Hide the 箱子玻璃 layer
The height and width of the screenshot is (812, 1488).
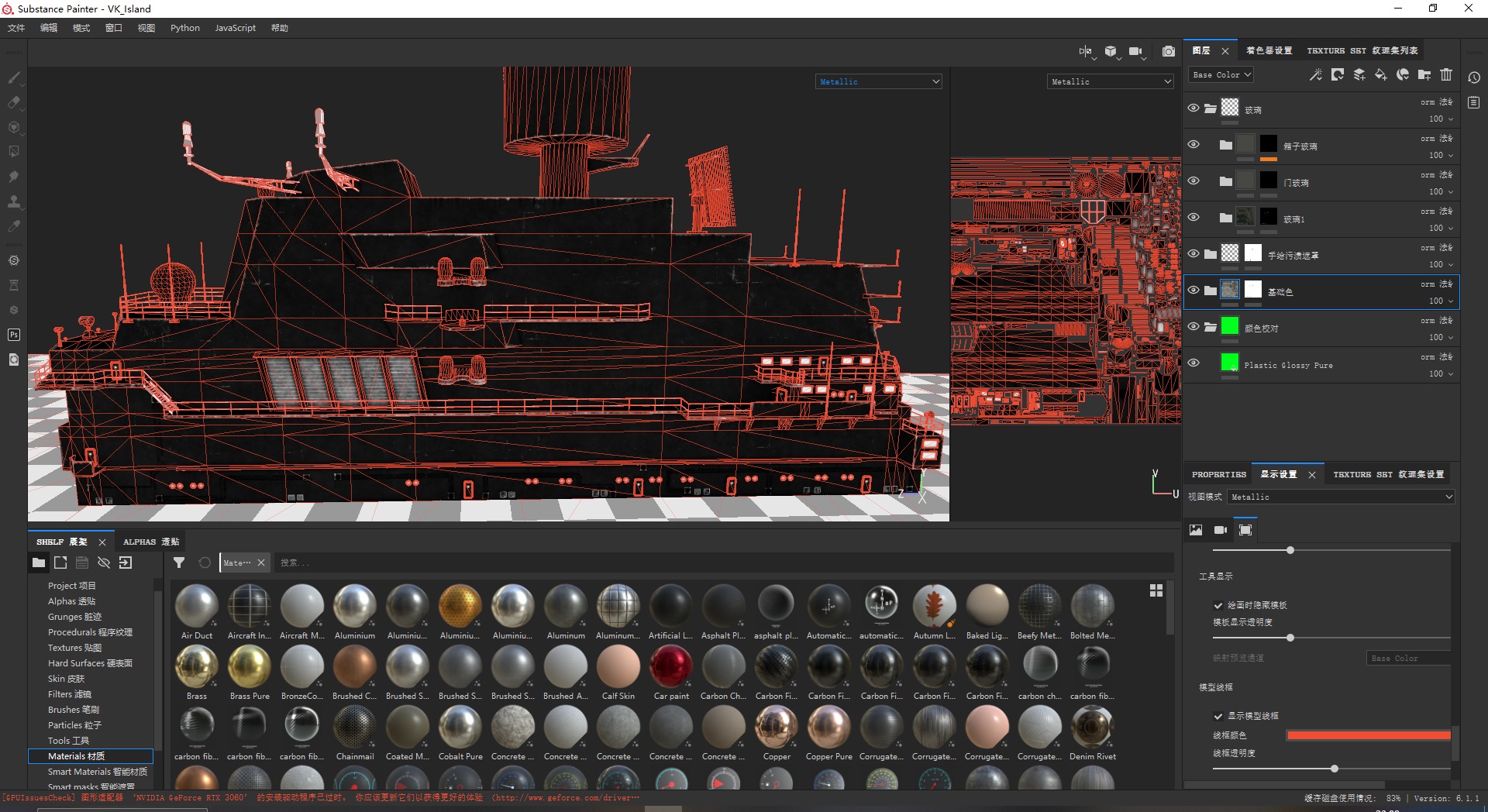[1193, 144]
